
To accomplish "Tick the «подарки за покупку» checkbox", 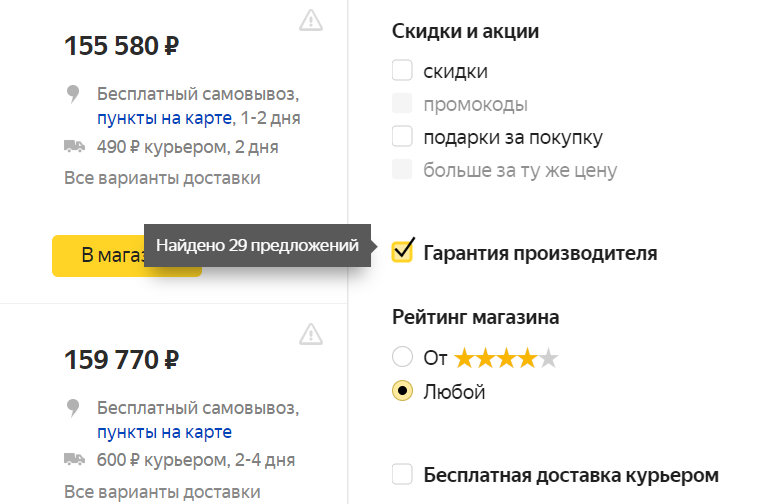I will click(x=402, y=136).
